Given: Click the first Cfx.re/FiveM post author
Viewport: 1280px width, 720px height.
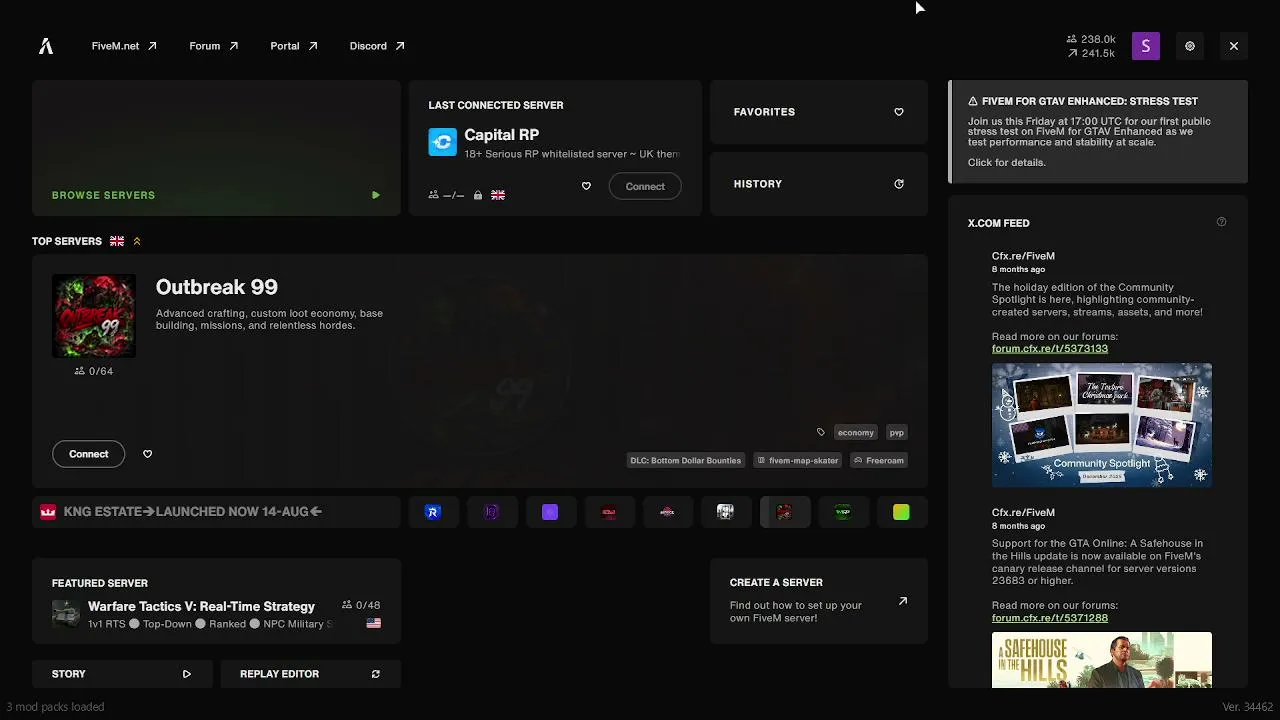Looking at the screenshot, I should (1023, 256).
